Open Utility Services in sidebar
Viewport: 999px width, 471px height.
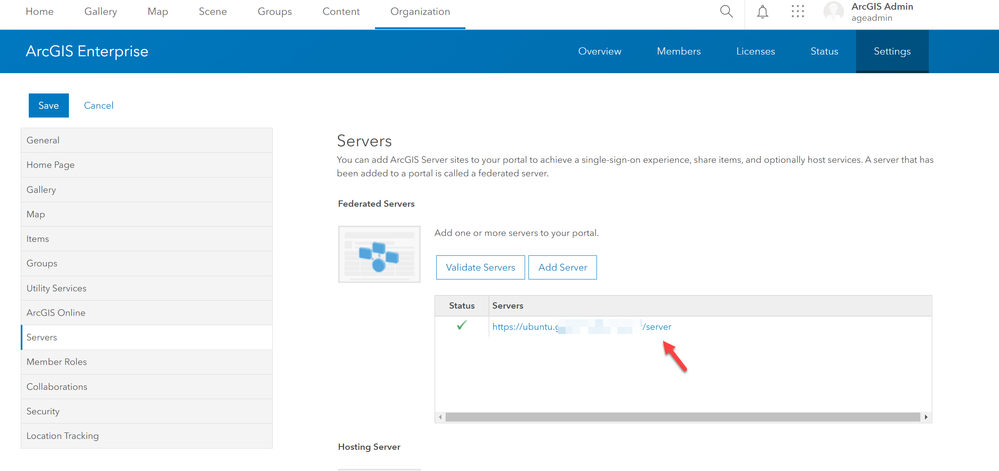pos(147,288)
